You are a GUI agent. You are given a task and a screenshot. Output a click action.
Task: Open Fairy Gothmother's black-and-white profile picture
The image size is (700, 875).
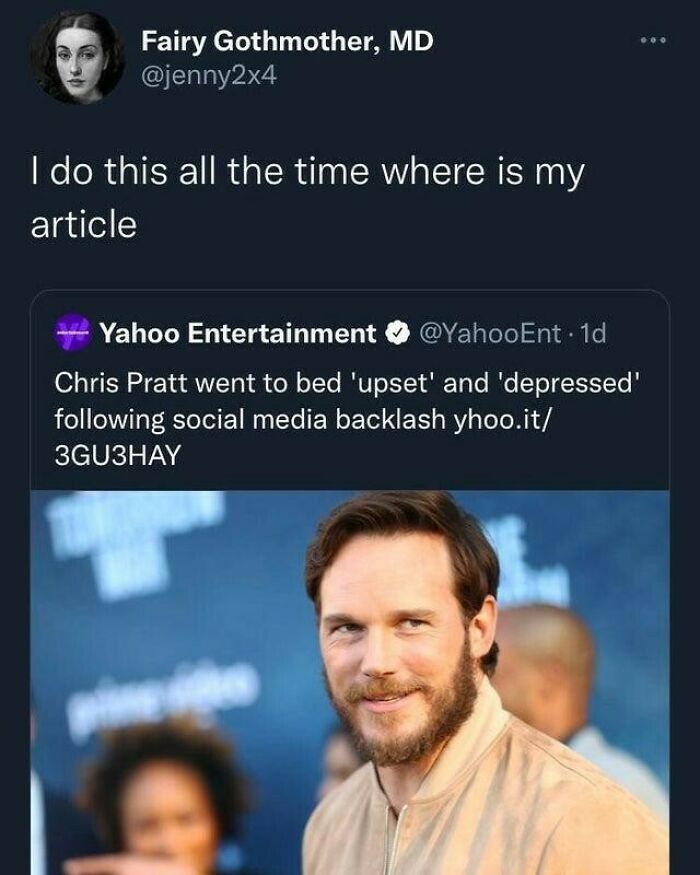pyautogui.click(x=76, y=57)
